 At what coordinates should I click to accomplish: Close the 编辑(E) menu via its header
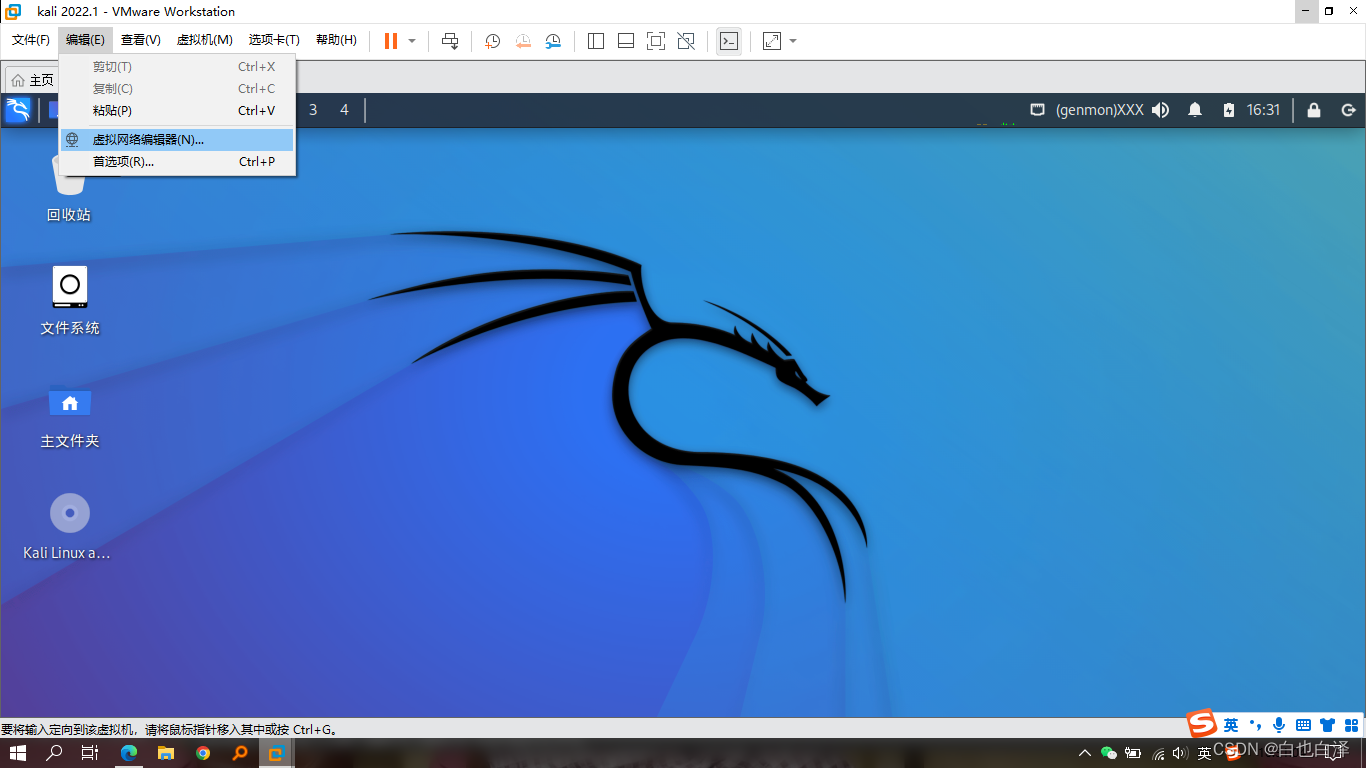coord(85,40)
